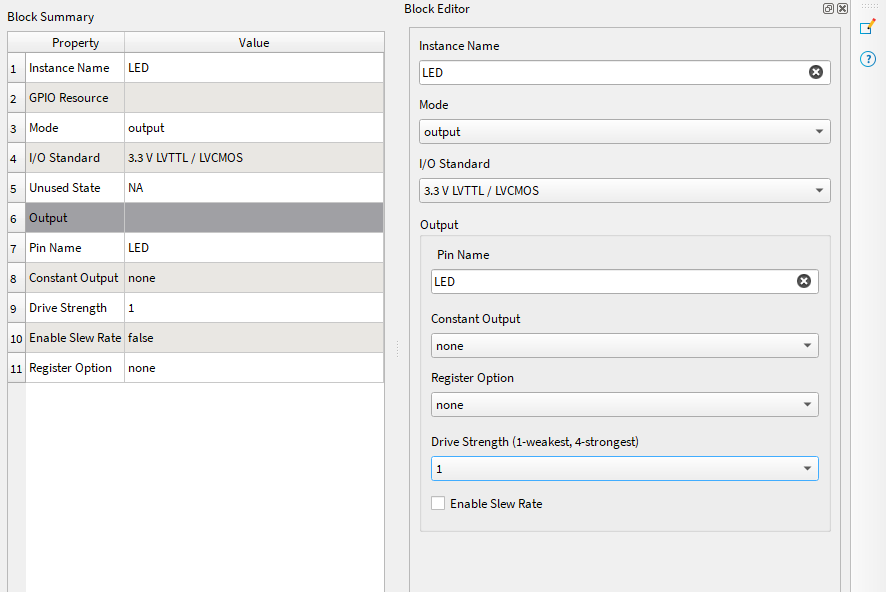Open the Drive Strength dropdown
This screenshot has height=592, width=886.
pos(624,468)
